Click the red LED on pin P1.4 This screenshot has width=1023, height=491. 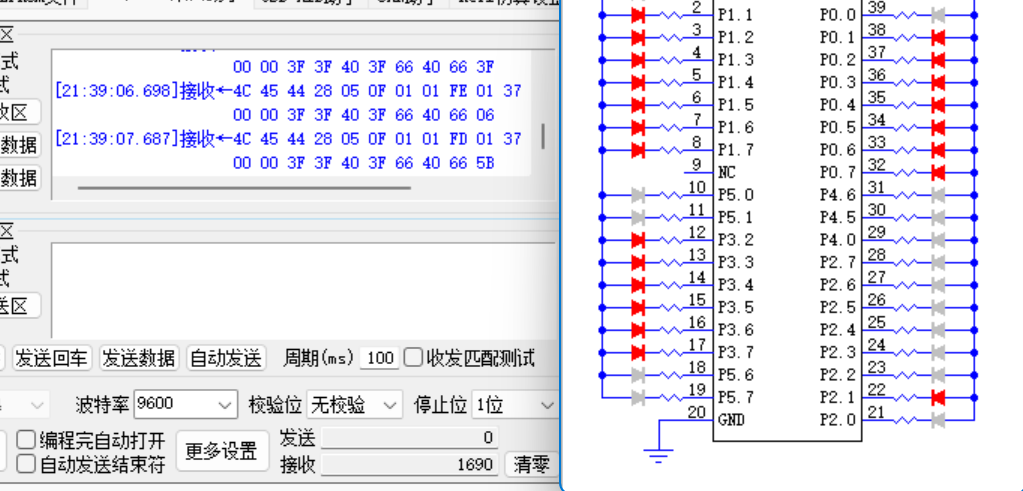(x=638, y=83)
